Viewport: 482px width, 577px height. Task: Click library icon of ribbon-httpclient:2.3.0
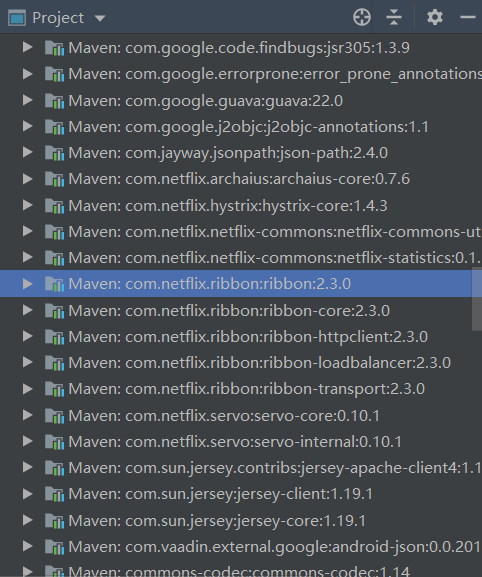click(x=54, y=337)
